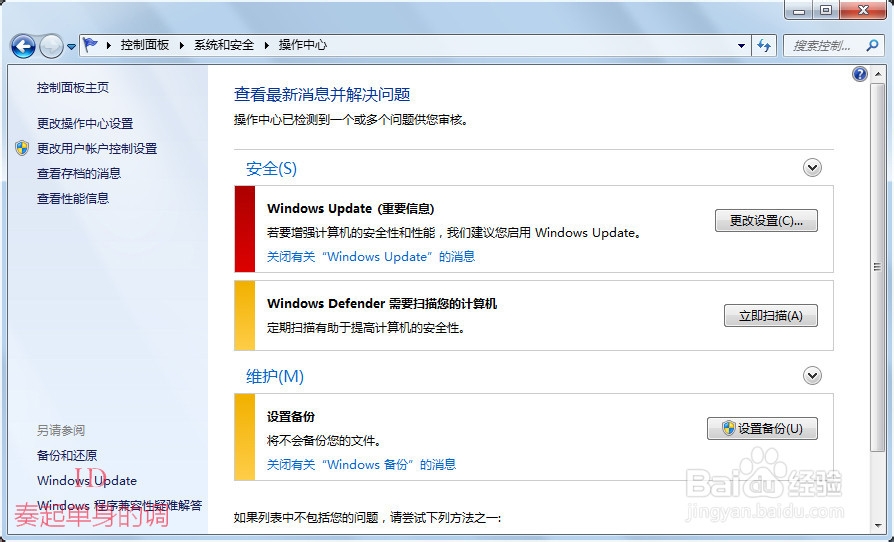This screenshot has width=894, height=542.
Task: Click 立即扫描(A) button
Action: 771,316
